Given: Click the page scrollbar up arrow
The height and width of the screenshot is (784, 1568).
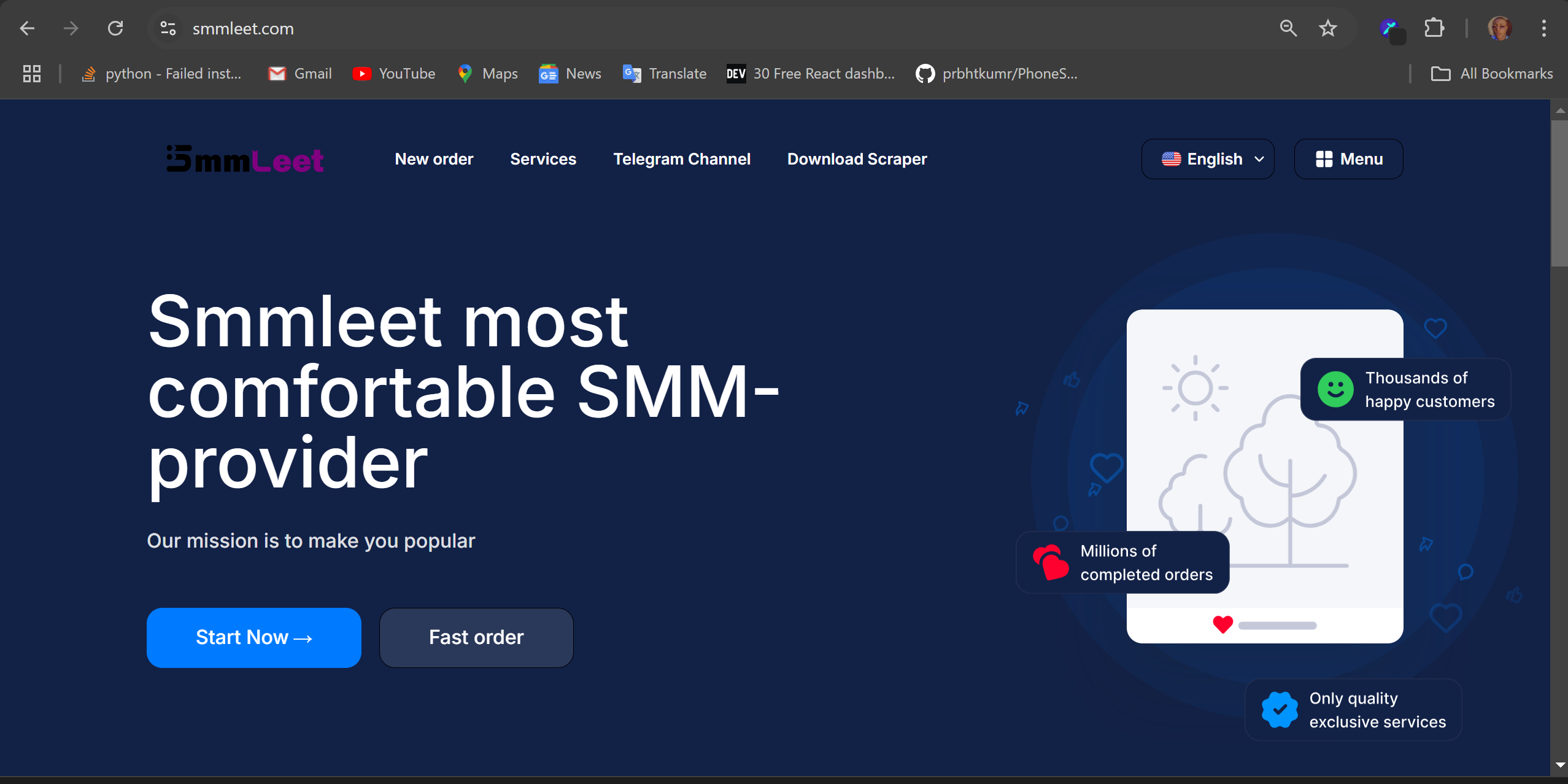Looking at the screenshot, I should click(x=1560, y=111).
